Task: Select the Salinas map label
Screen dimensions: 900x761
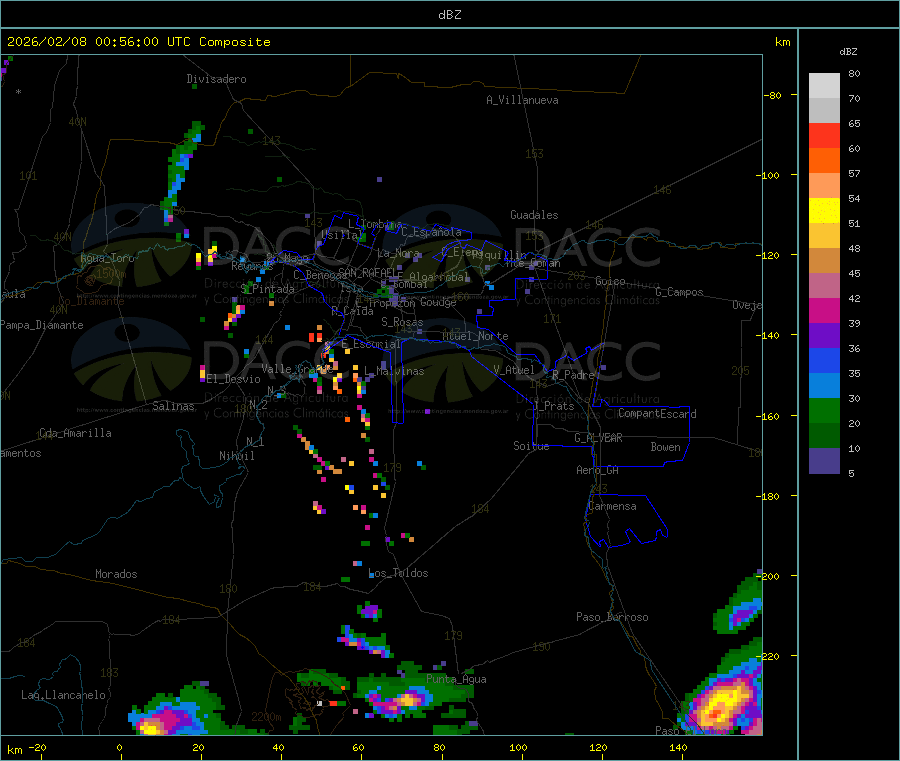Action: point(173,406)
